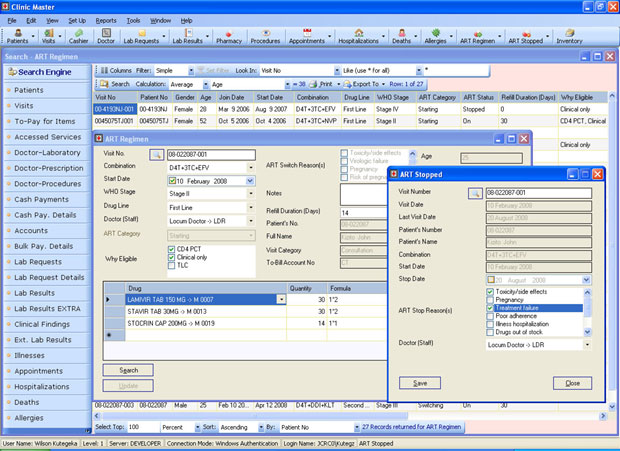Open the Hospitalizations toolbar icon
Screen dimensions: 620x451
click(x=359, y=36)
